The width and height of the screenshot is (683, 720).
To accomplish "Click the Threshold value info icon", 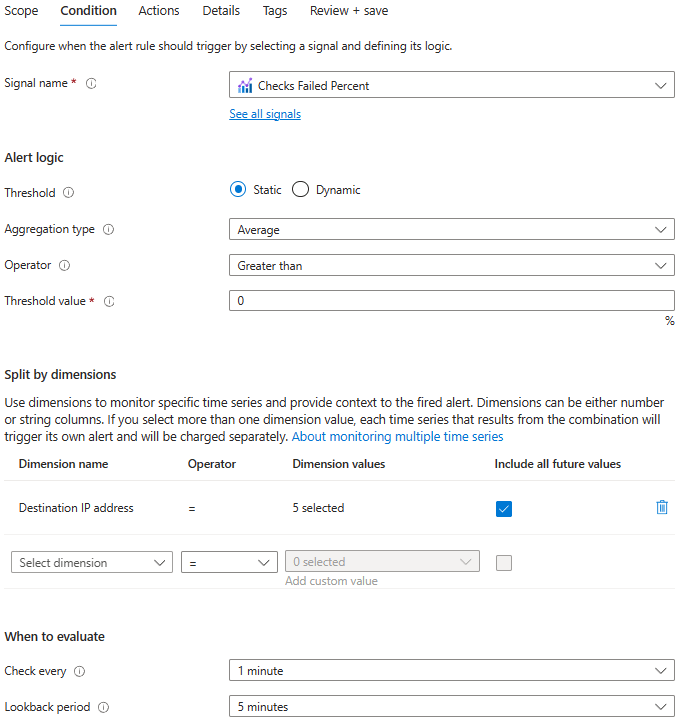I will [109, 302].
